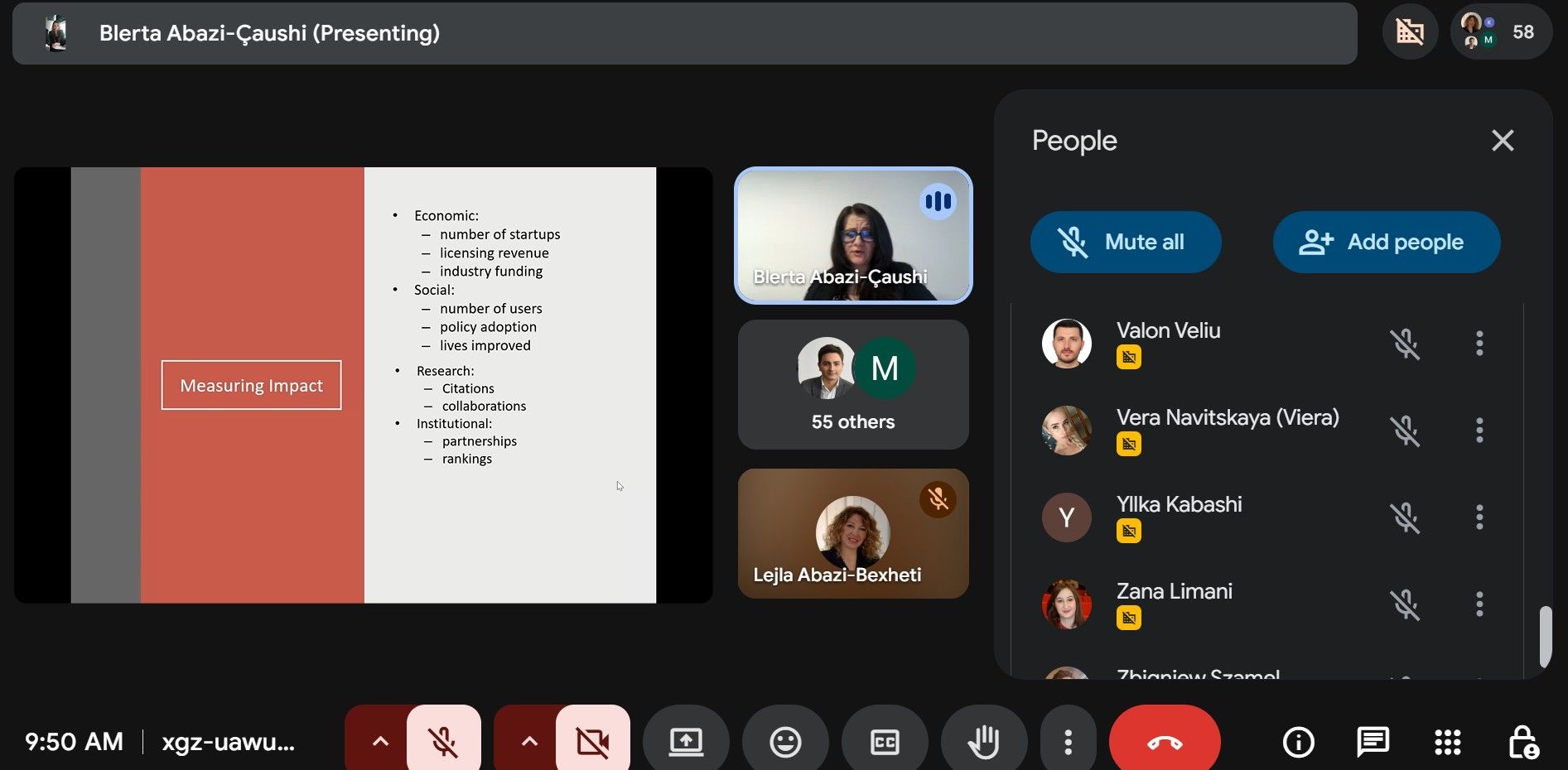Open the activities grid icon
The image size is (1568, 770).
coord(1447,742)
